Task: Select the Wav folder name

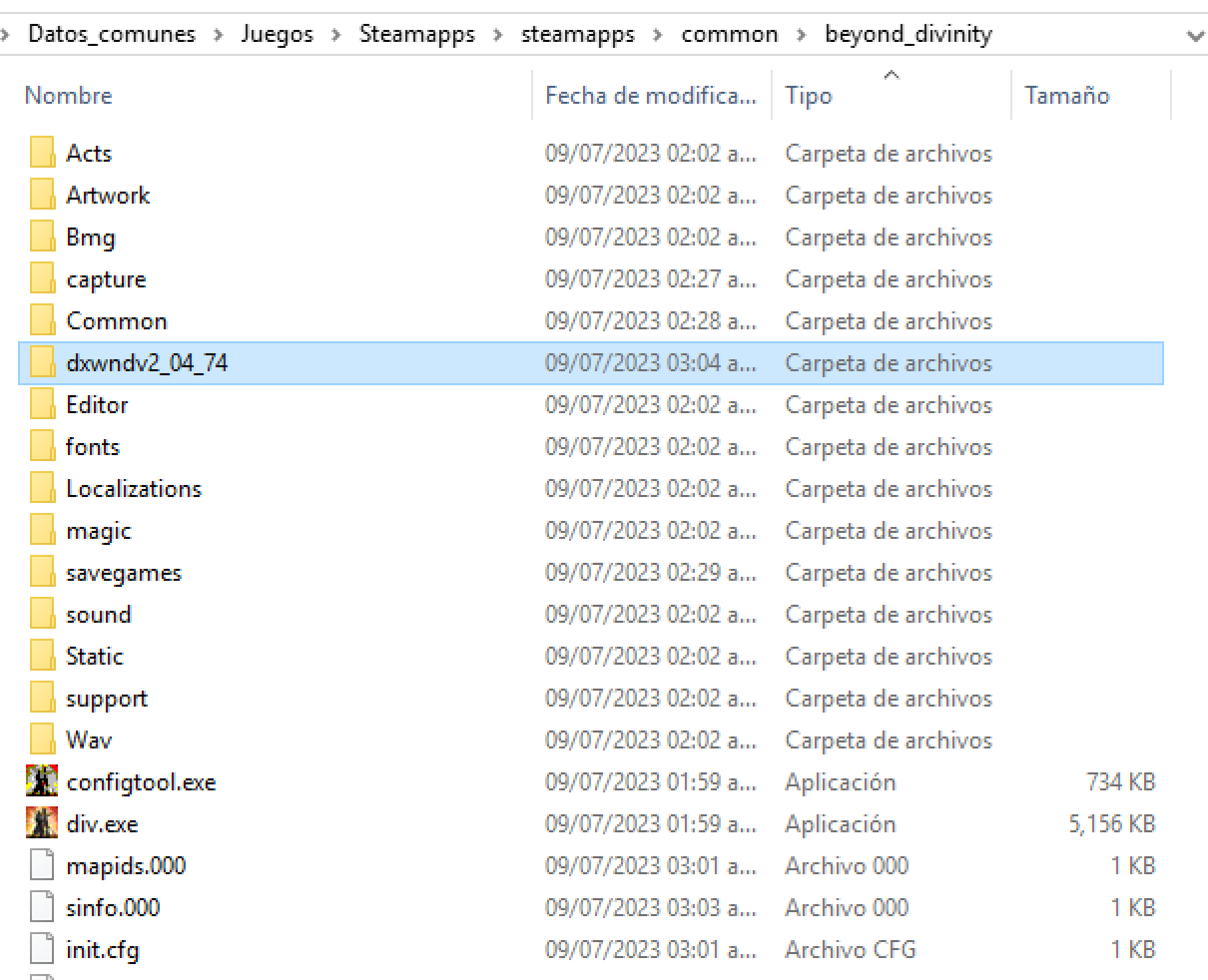Action: [x=89, y=740]
